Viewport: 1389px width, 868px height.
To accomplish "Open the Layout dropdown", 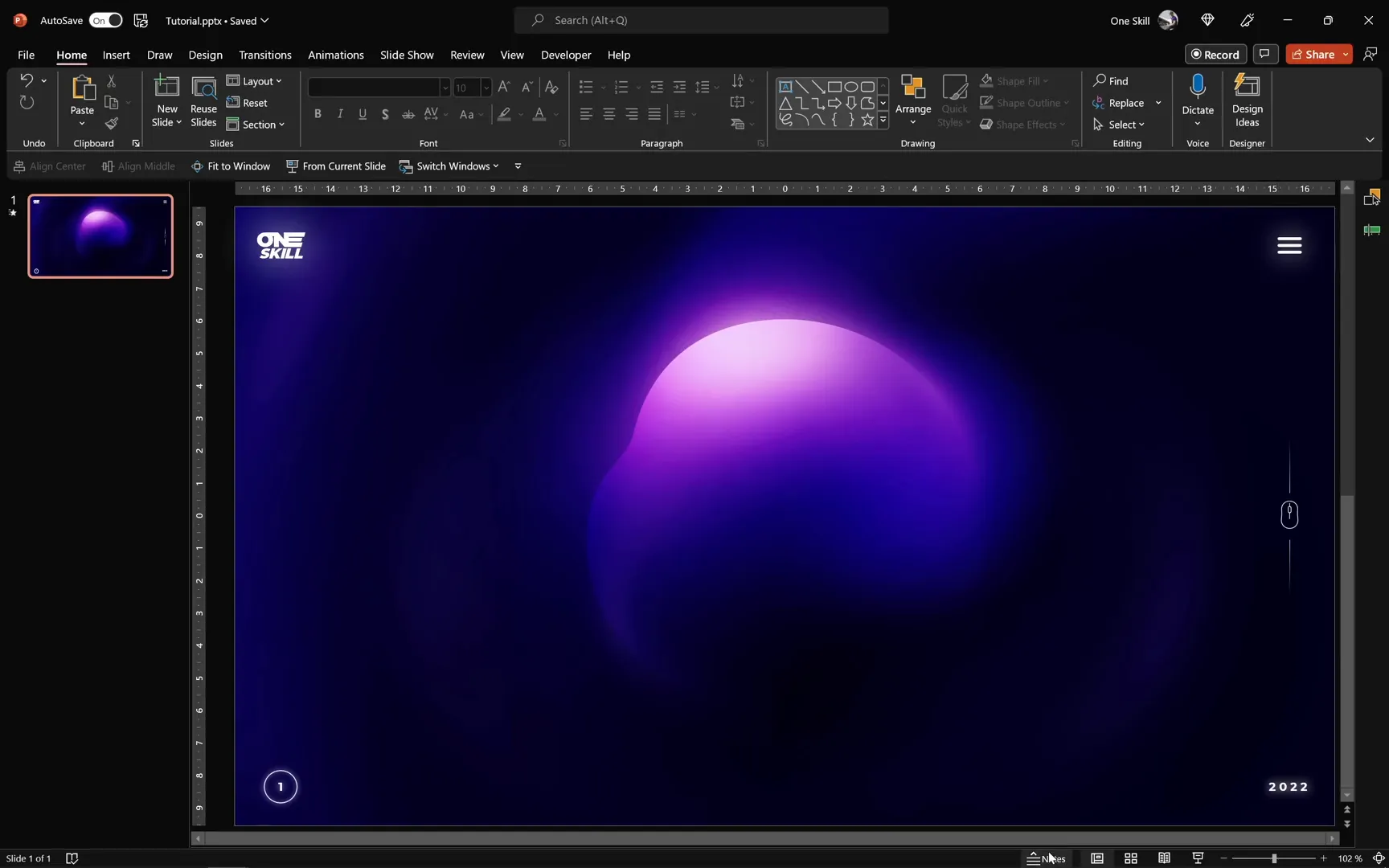I will tap(254, 81).
